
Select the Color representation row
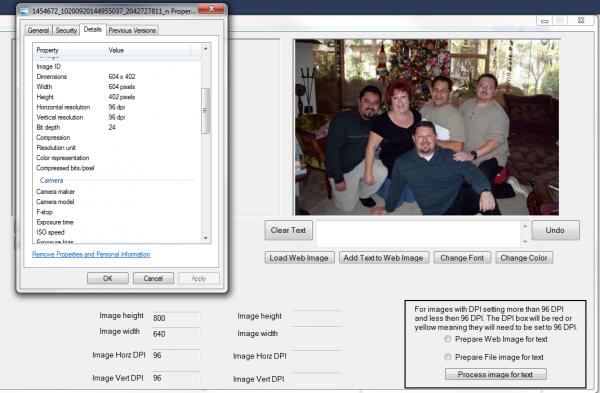pos(117,158)
